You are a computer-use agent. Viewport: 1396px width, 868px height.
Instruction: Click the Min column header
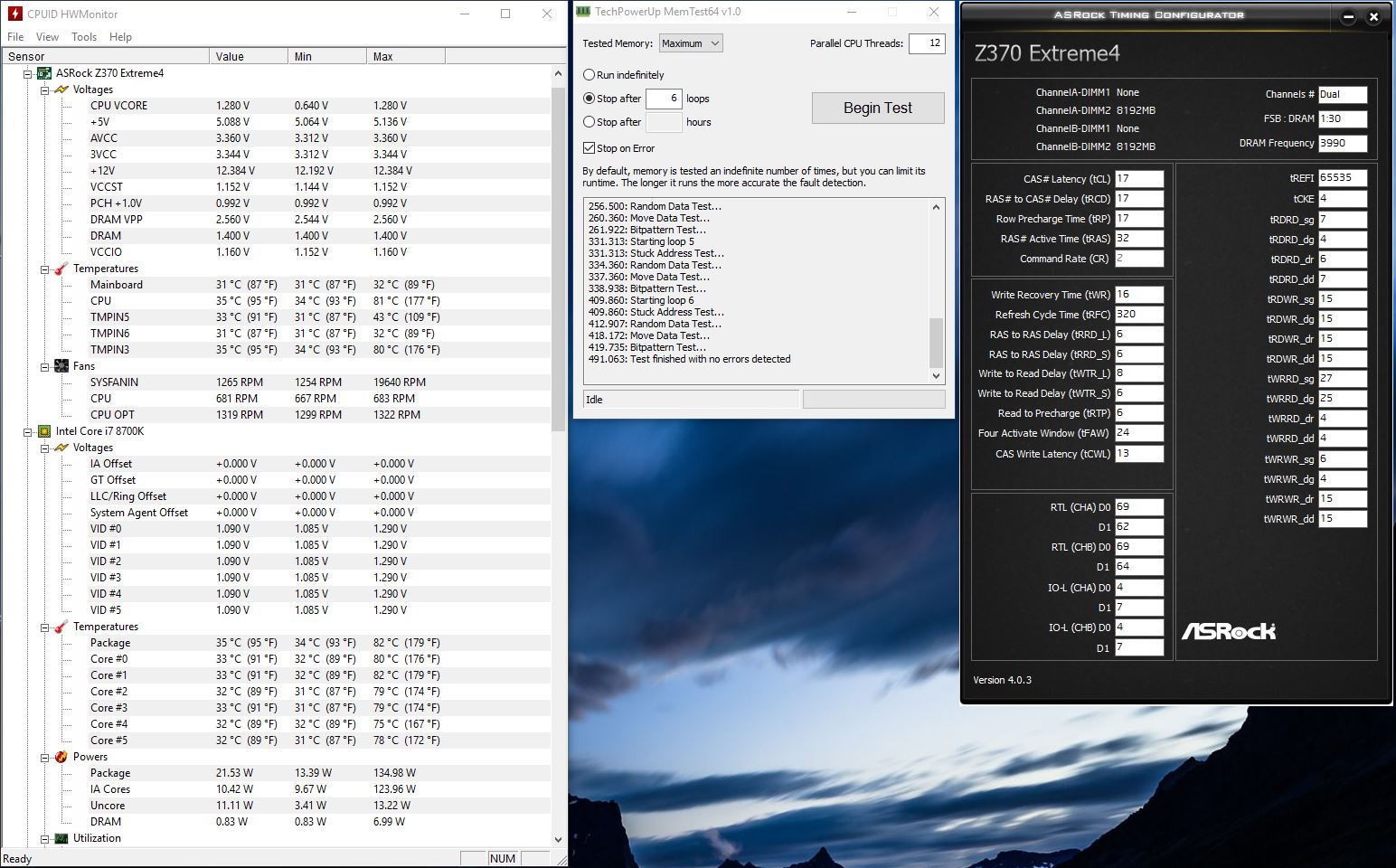coord(327,56)
